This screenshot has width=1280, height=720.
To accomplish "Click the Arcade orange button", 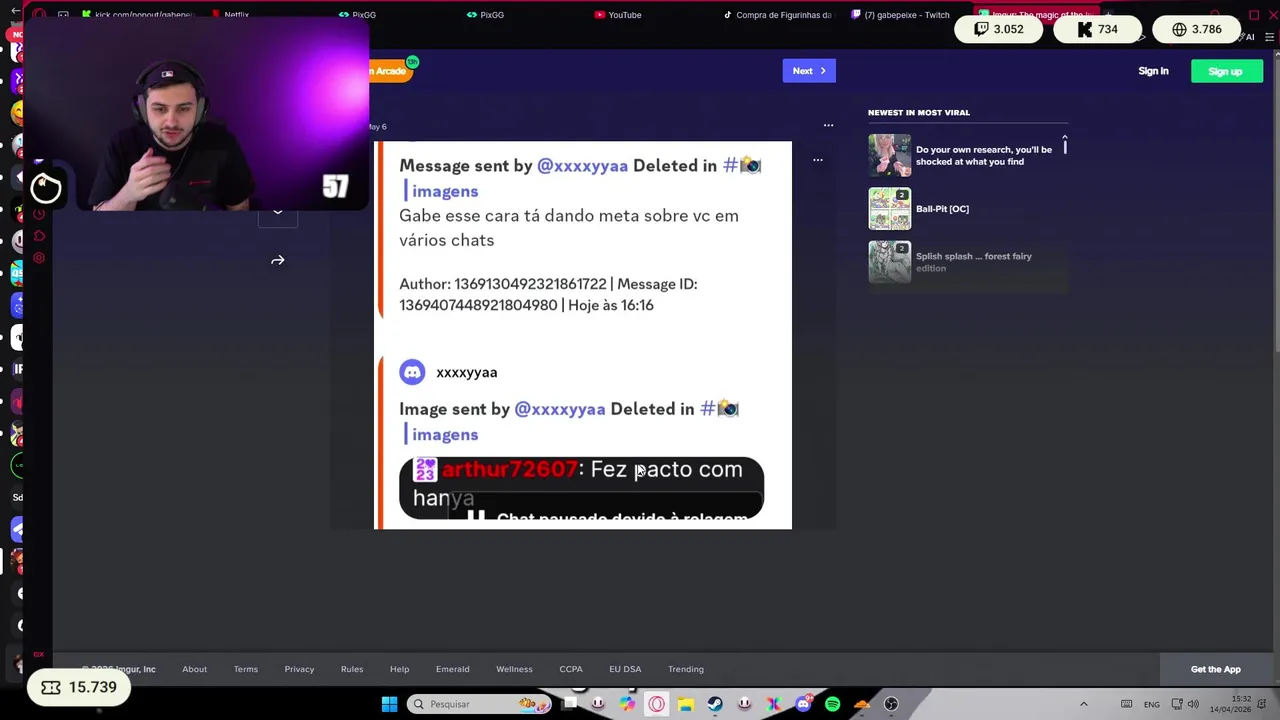I will [x=389, y=71].
